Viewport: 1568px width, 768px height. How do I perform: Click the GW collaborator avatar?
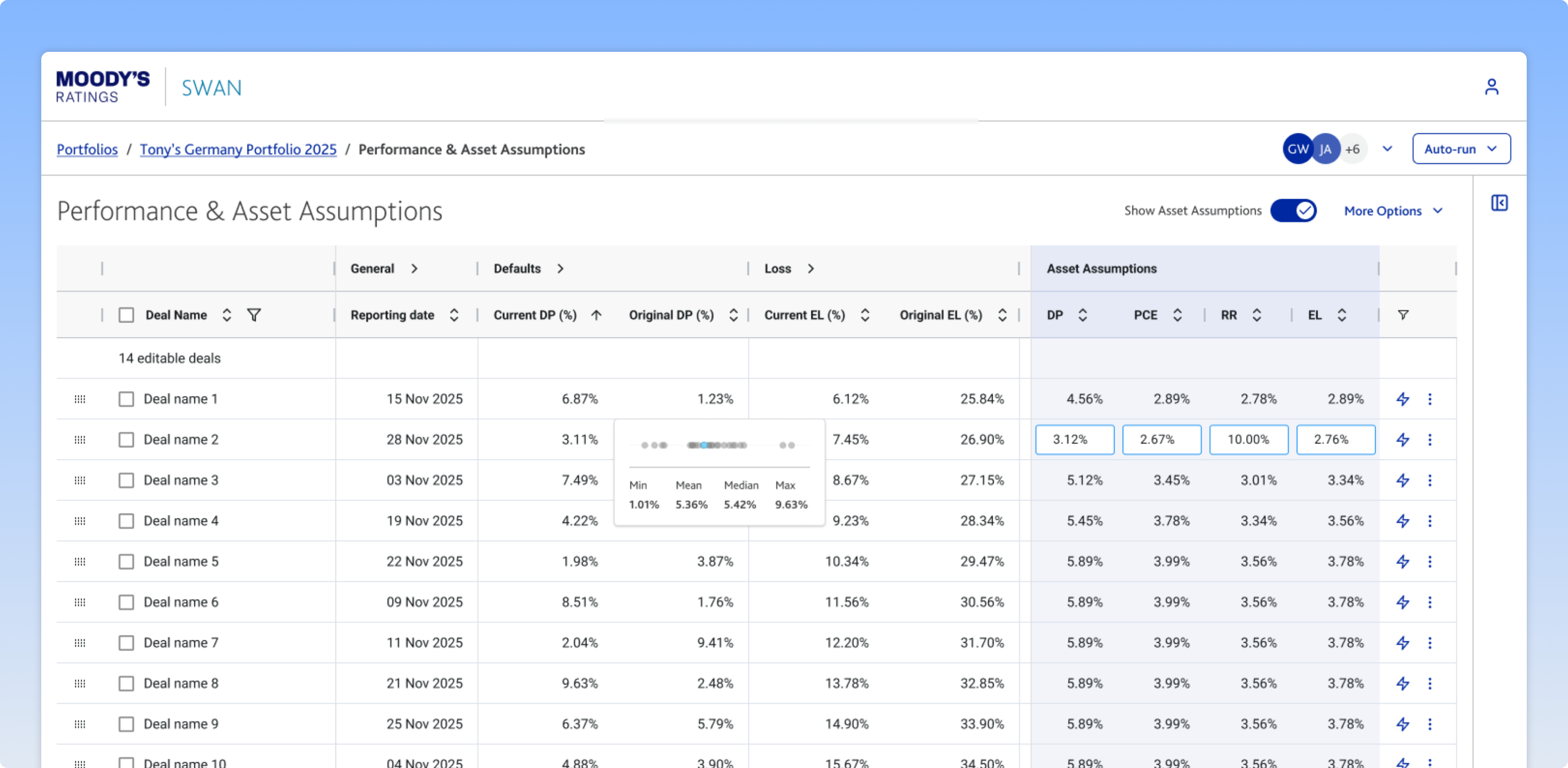(x=1298, y=149)
